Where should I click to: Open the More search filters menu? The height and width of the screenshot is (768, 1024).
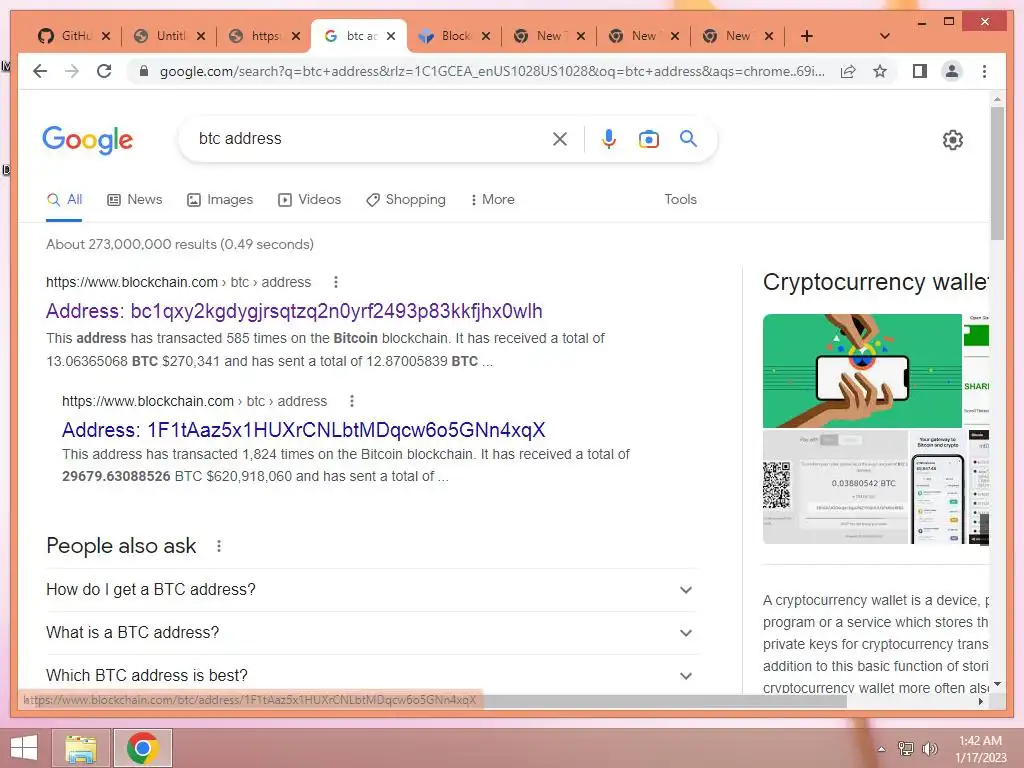pos(492,199)
